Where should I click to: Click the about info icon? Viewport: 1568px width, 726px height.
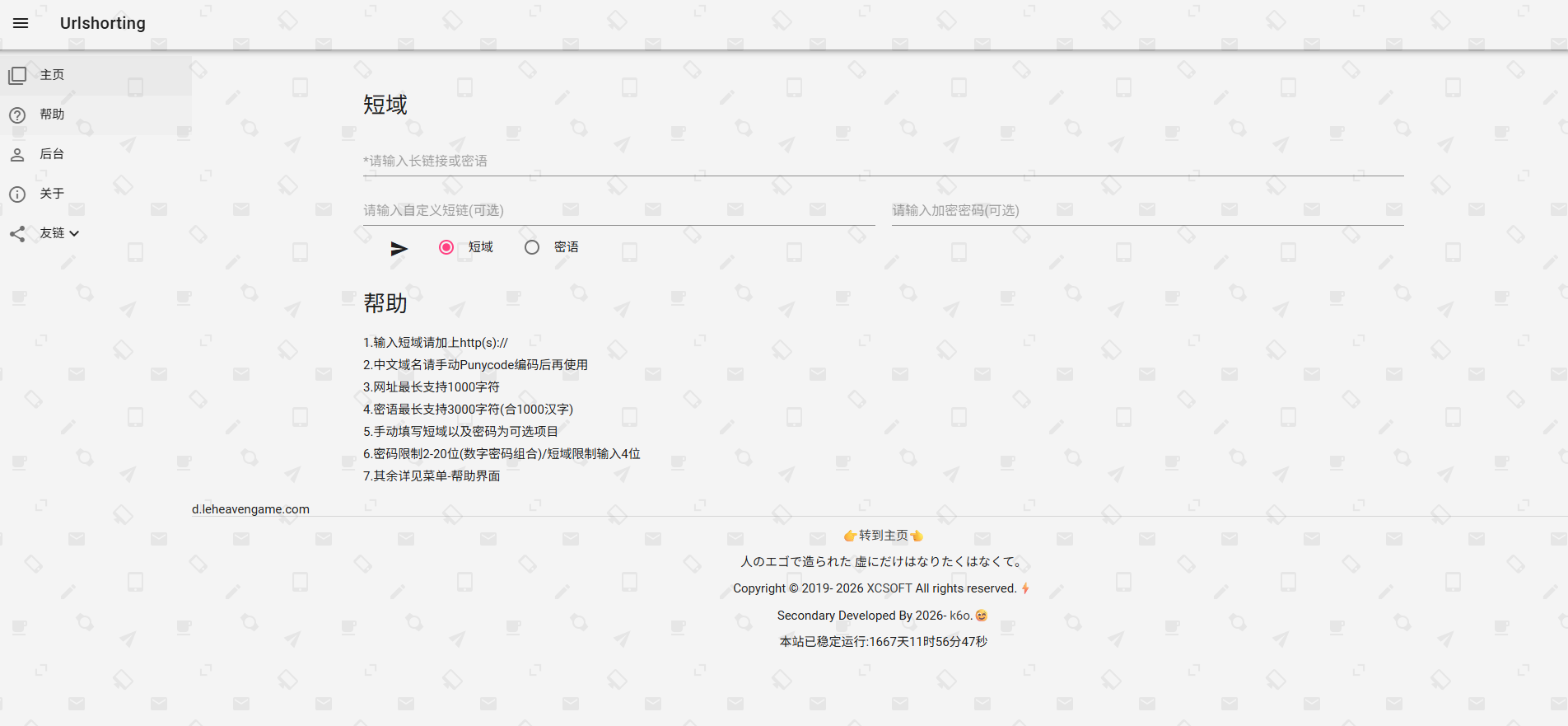point(17,194)
